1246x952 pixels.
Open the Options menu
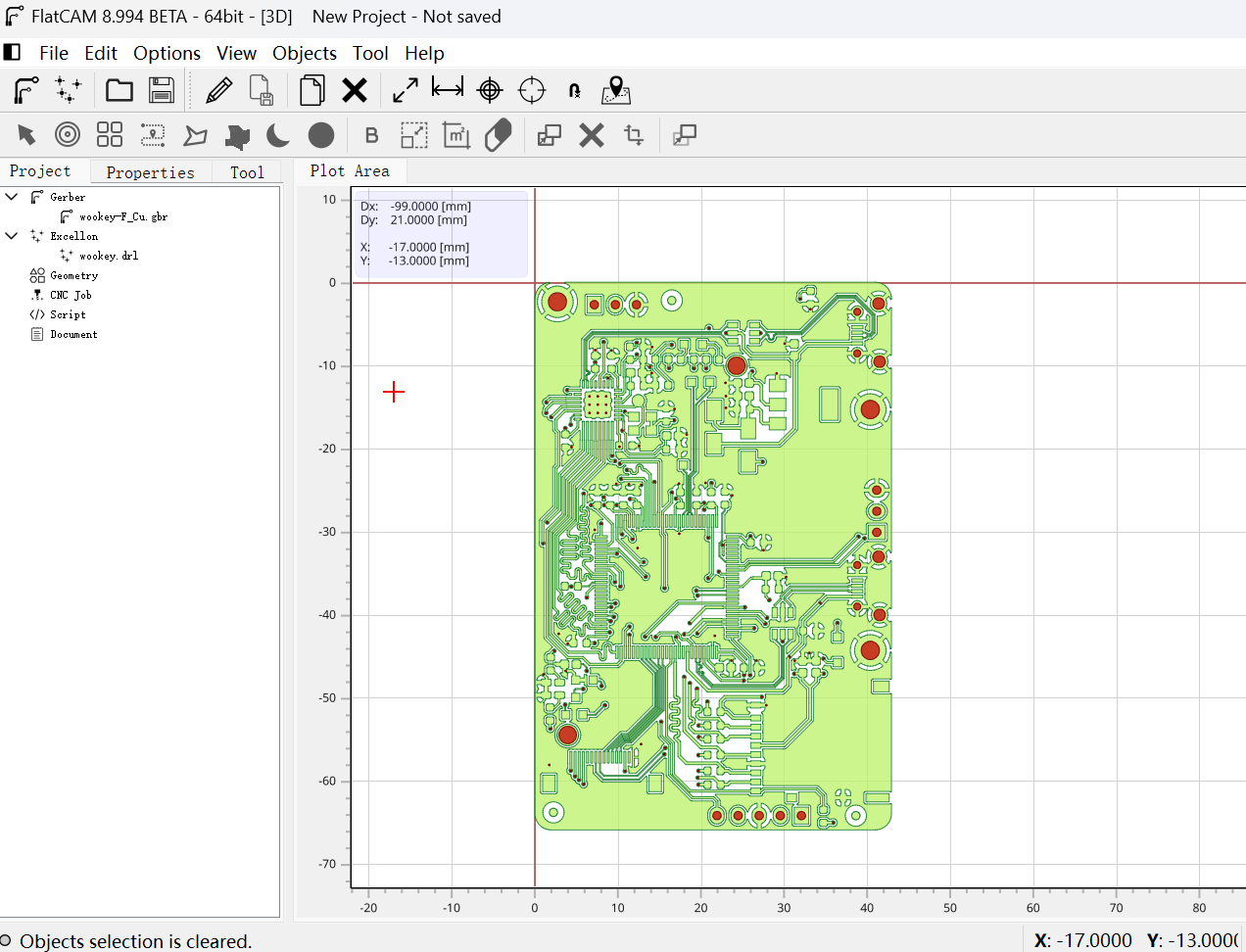pos(167,53)
